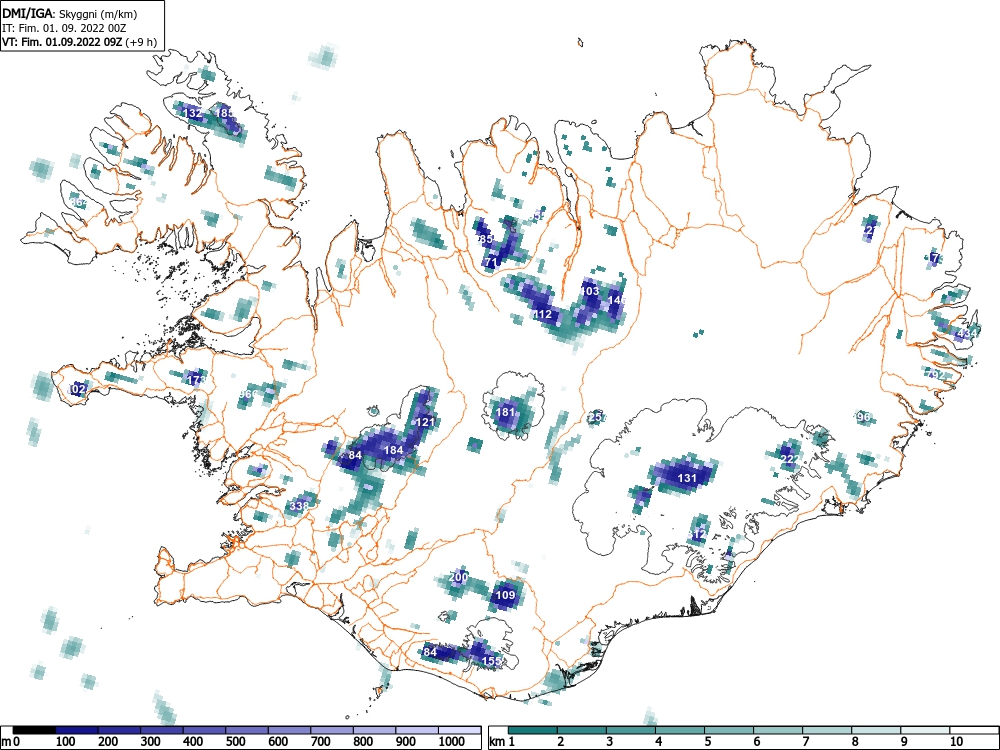
Task: Select the 500–600 m purple legend swatch
Action: (x=247, y=730)
